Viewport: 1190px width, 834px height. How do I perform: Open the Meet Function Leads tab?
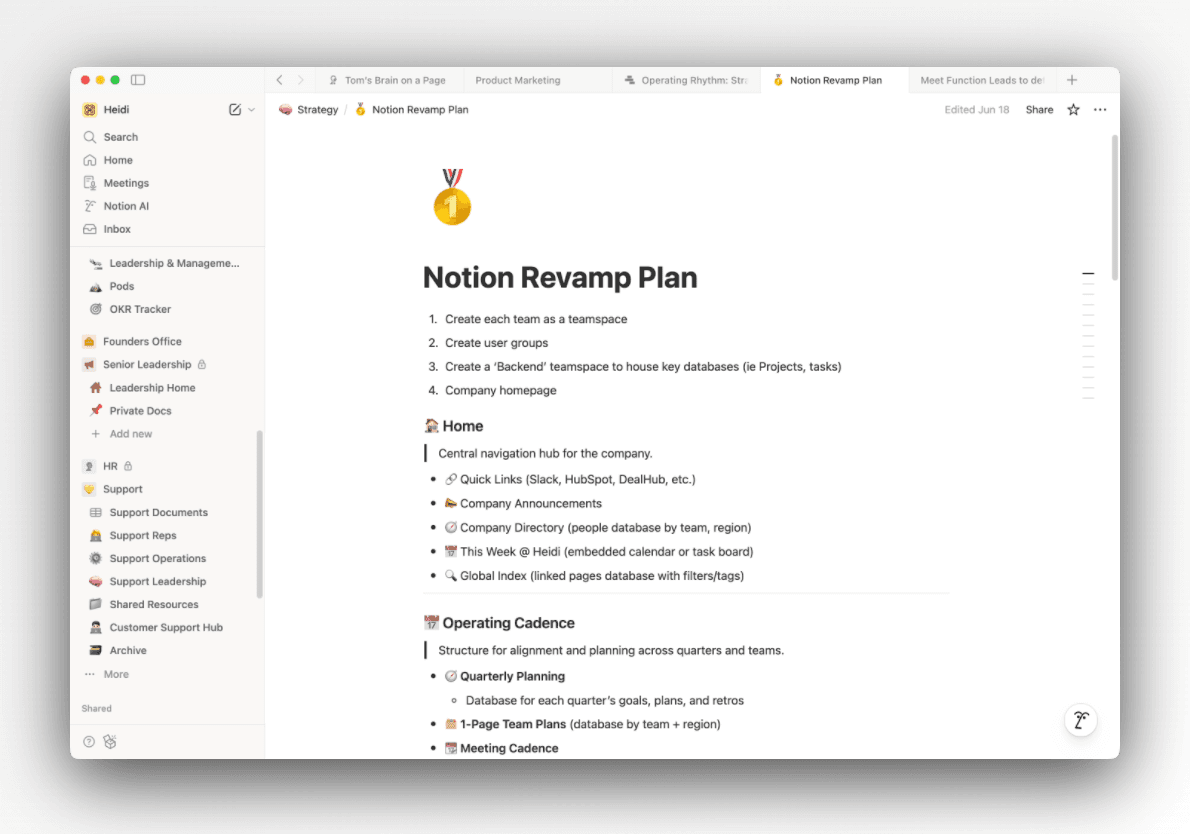[981, 80]
